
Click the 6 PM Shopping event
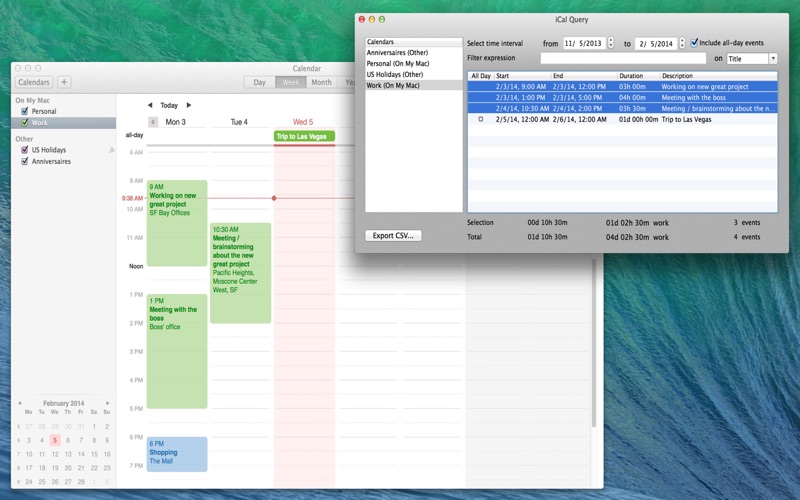coord(177,454)
